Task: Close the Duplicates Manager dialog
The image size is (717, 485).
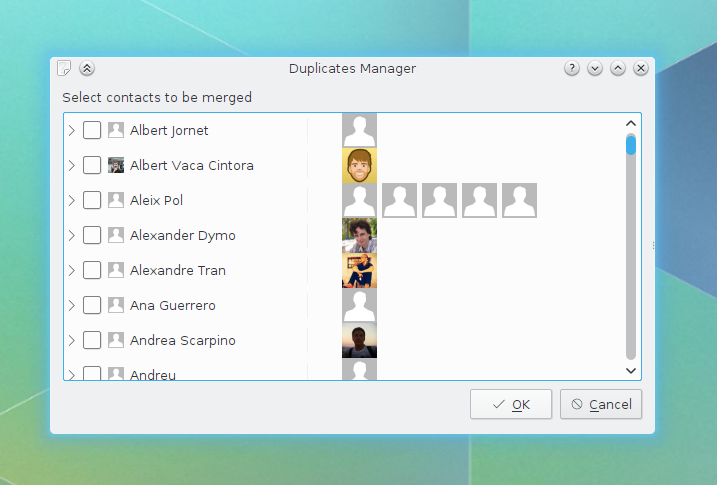Action: pos(641,68)
